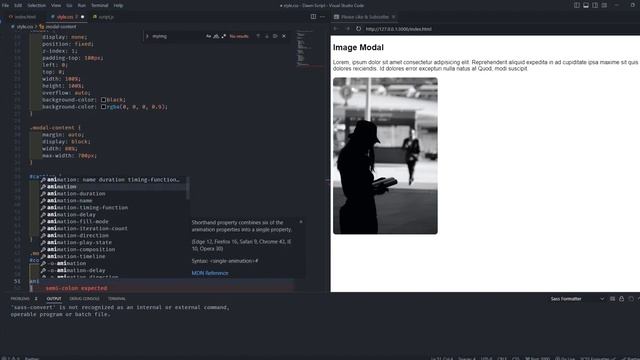Choose 'animation-direction' from the suggestion list
The height and width of the screenshot is (360, 640).
click(113, 235)
